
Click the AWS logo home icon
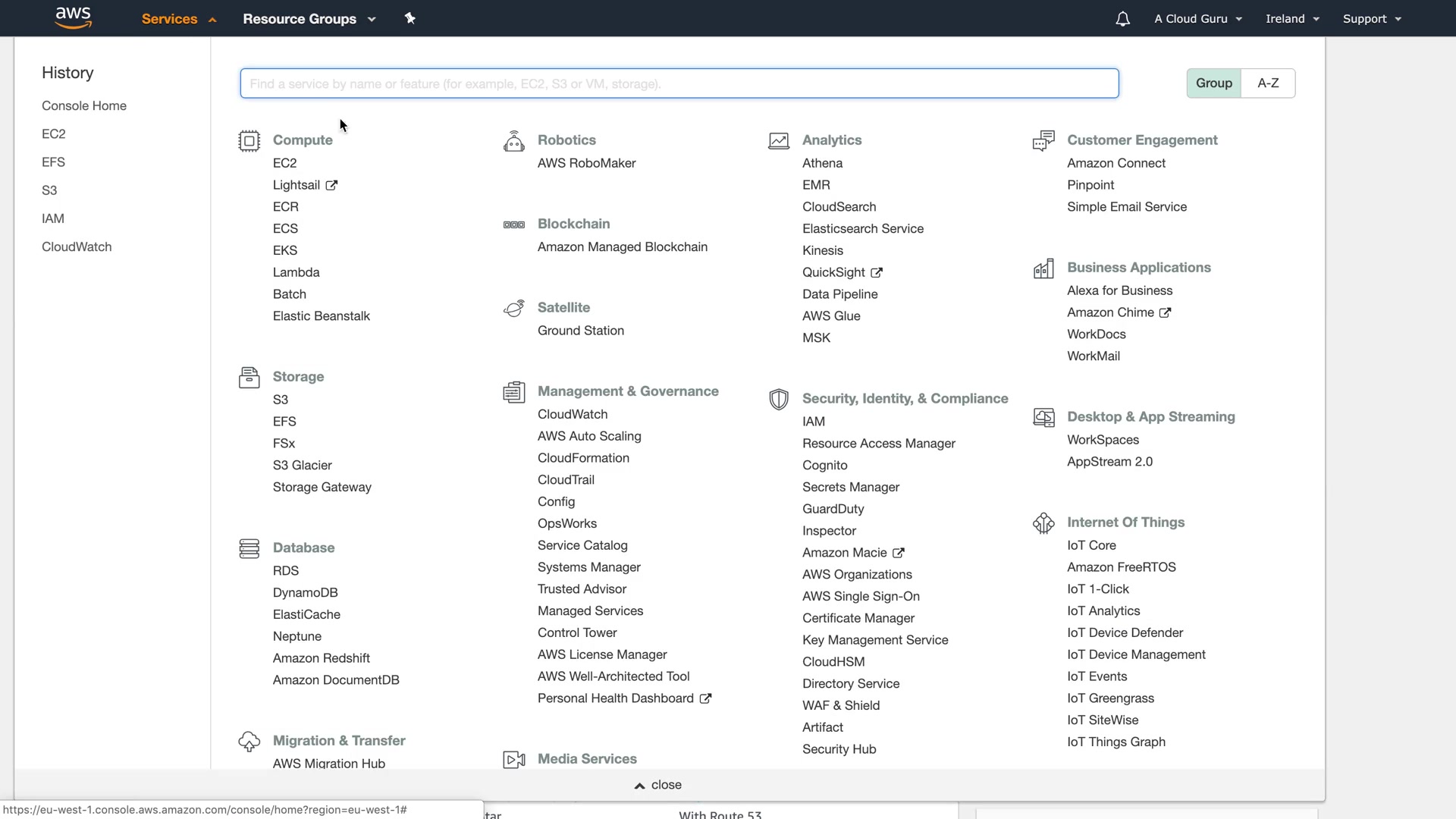(x=74, y=18)
